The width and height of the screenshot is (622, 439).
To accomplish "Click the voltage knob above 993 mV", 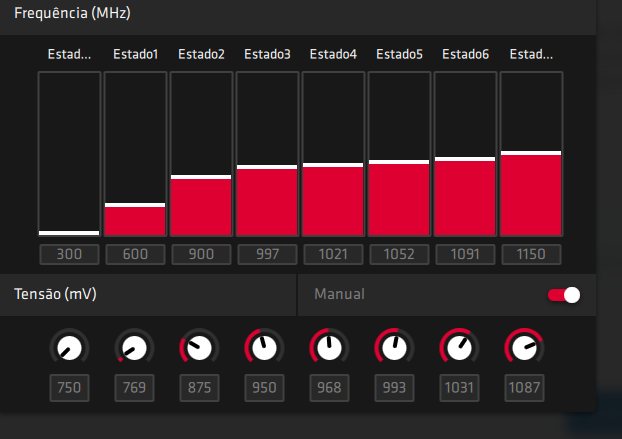I will (394, 348).
